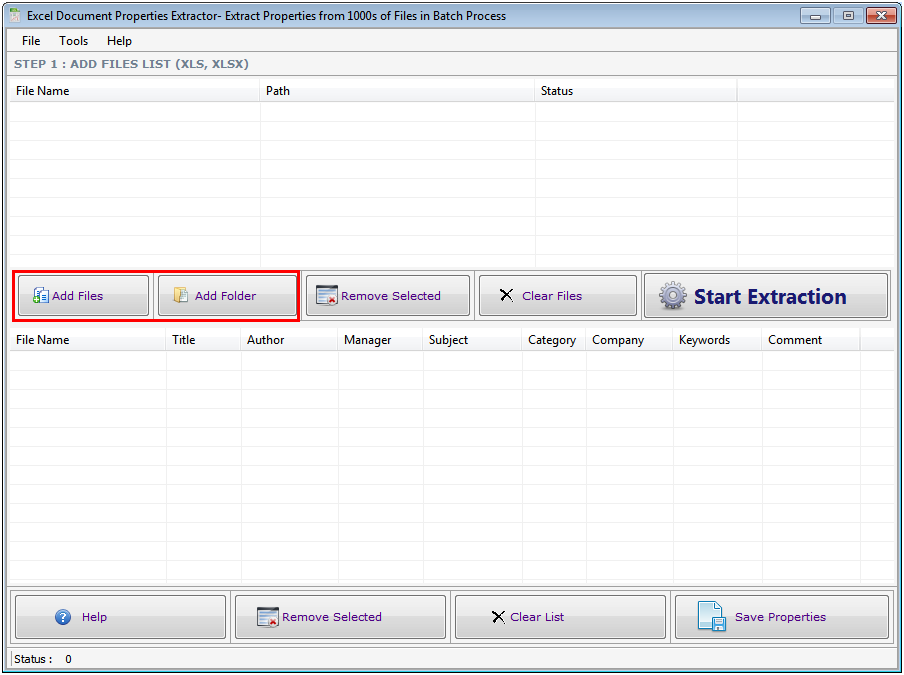
Task: Click the Status column header
Action: 636,91
